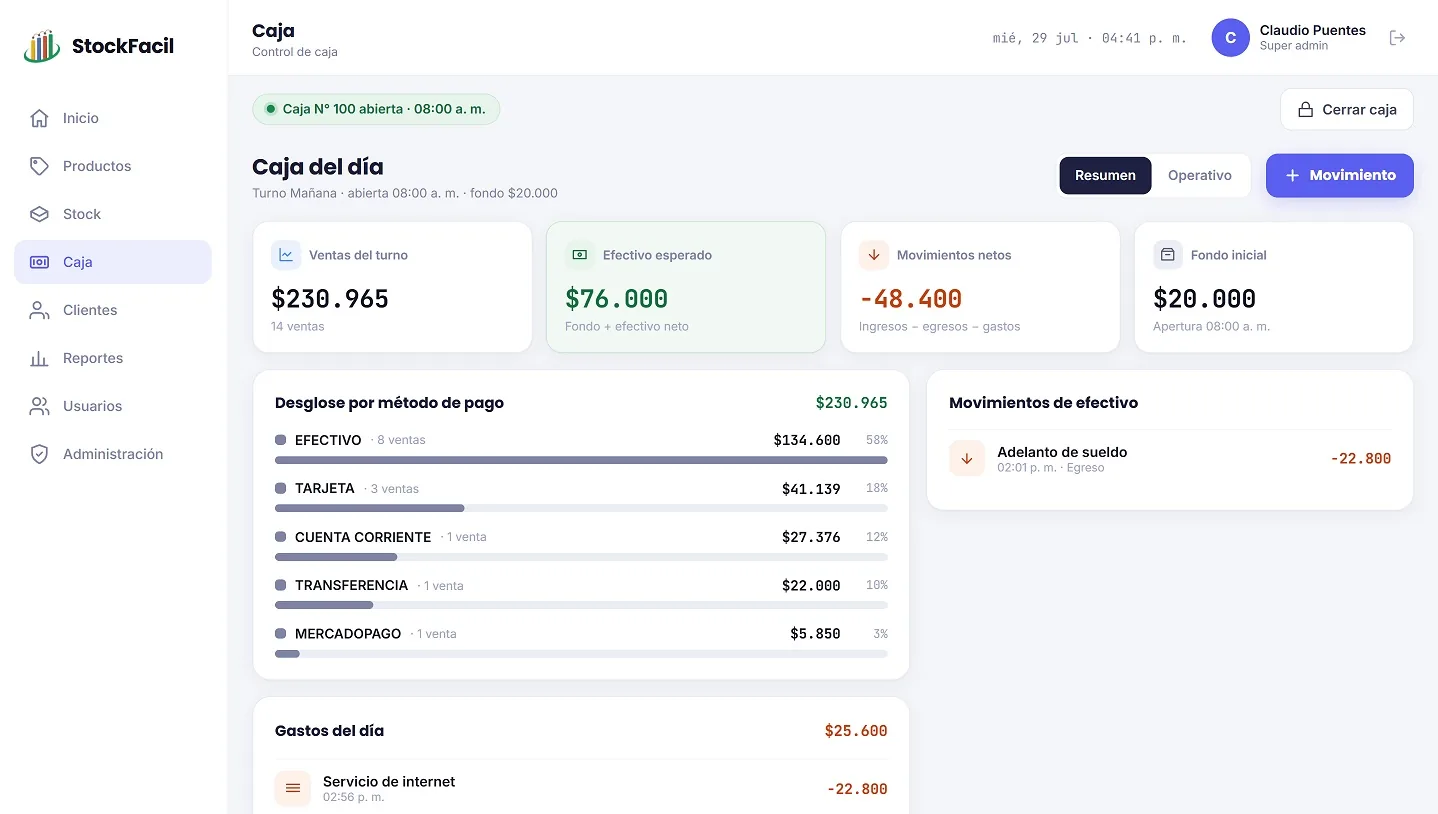
Task: Click the Claudio Puentes user name
Action: pyautogui.click(x=1313, y=30)
